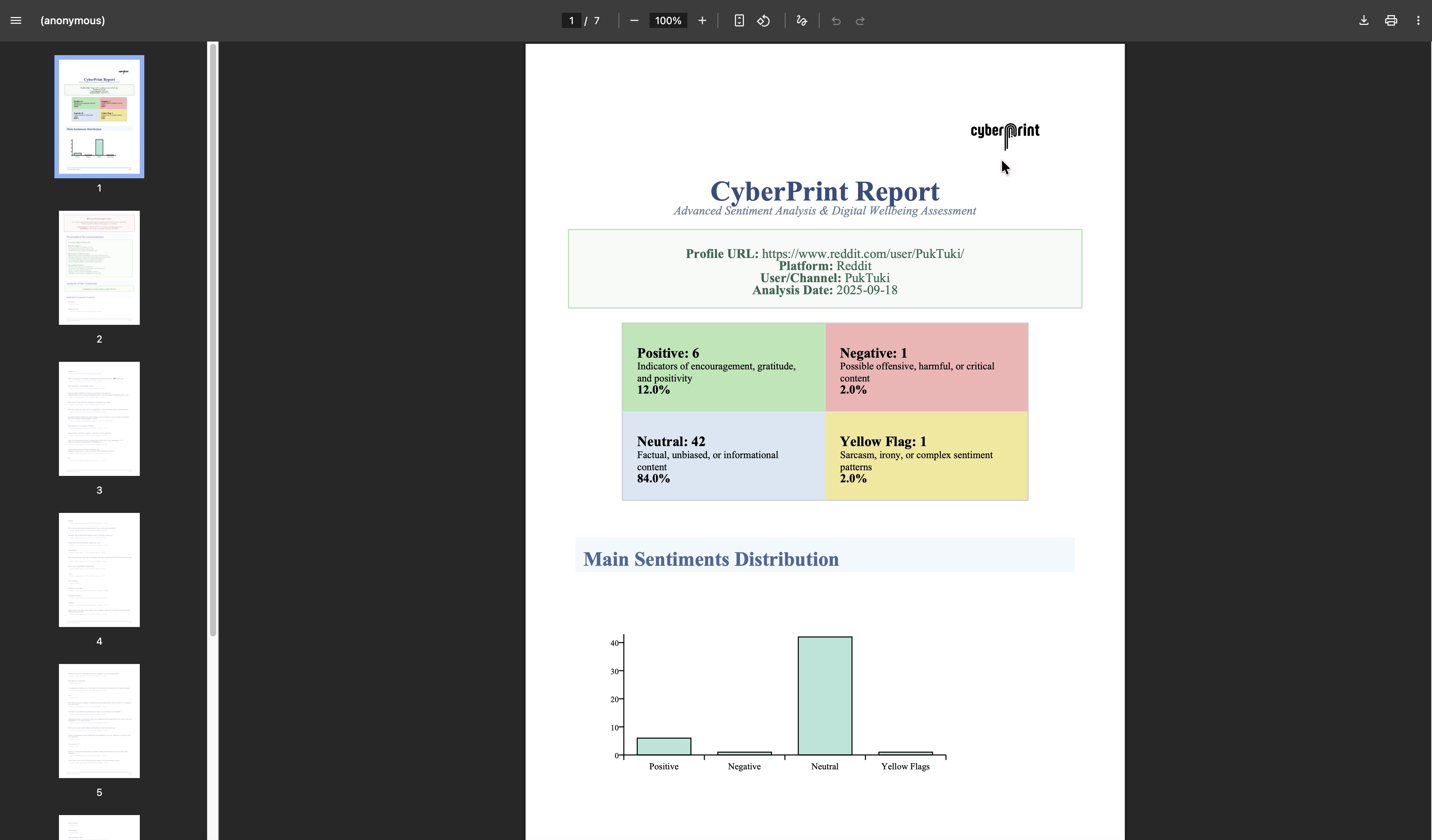Click the zoom in plus icon
The image size is (1432, 840).
702,20
